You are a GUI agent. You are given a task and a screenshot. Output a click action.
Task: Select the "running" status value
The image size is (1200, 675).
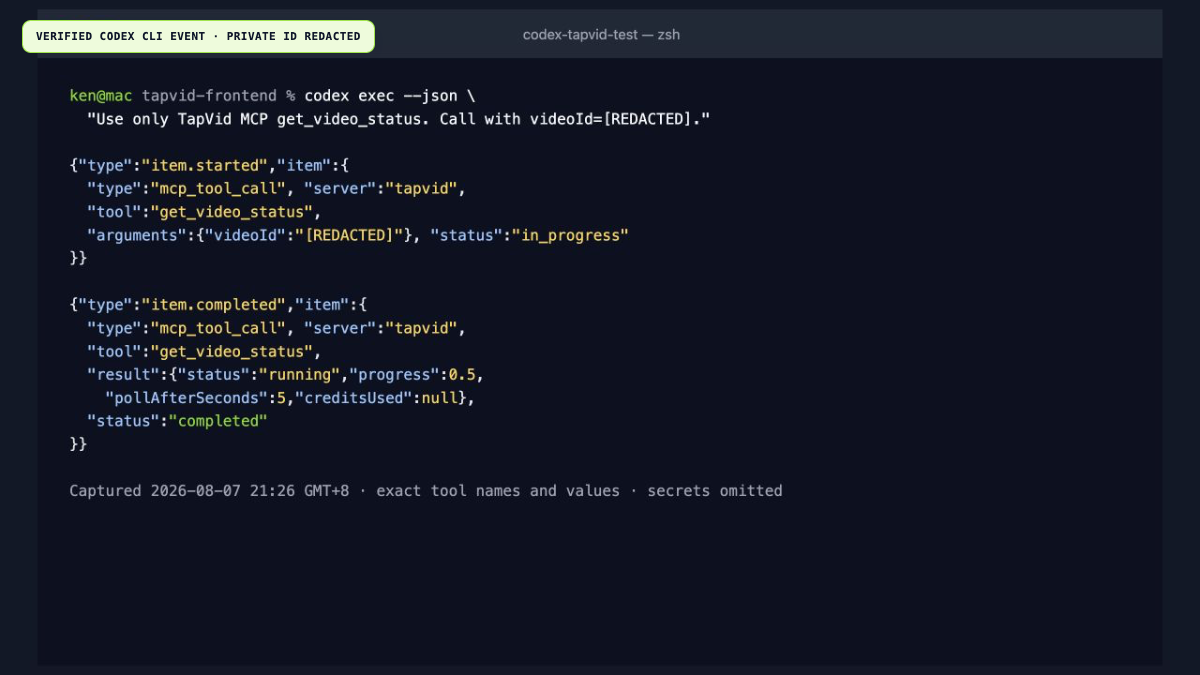coord(299,375)
